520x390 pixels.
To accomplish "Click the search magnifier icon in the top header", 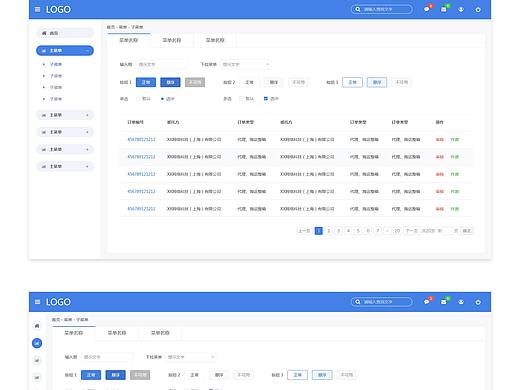I will [x=357, y=9].
